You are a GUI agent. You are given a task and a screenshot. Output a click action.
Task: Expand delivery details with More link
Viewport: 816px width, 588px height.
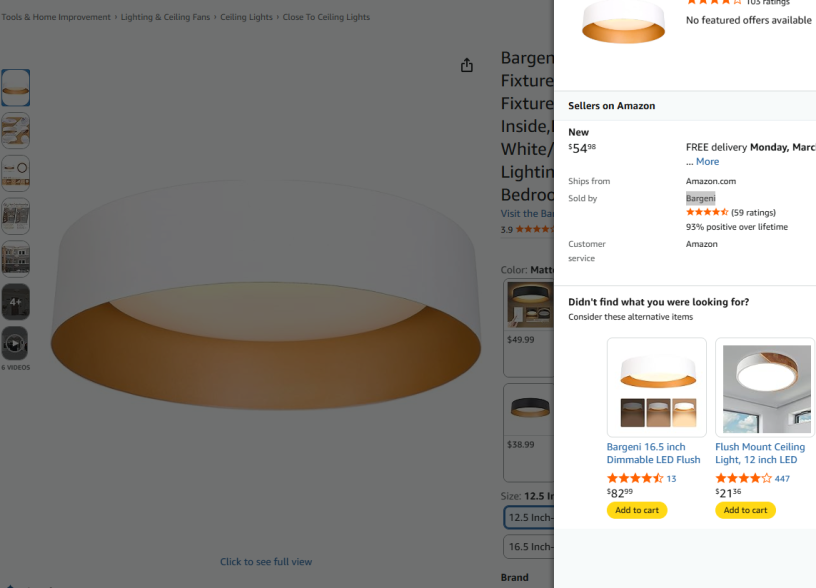[707, 162]
